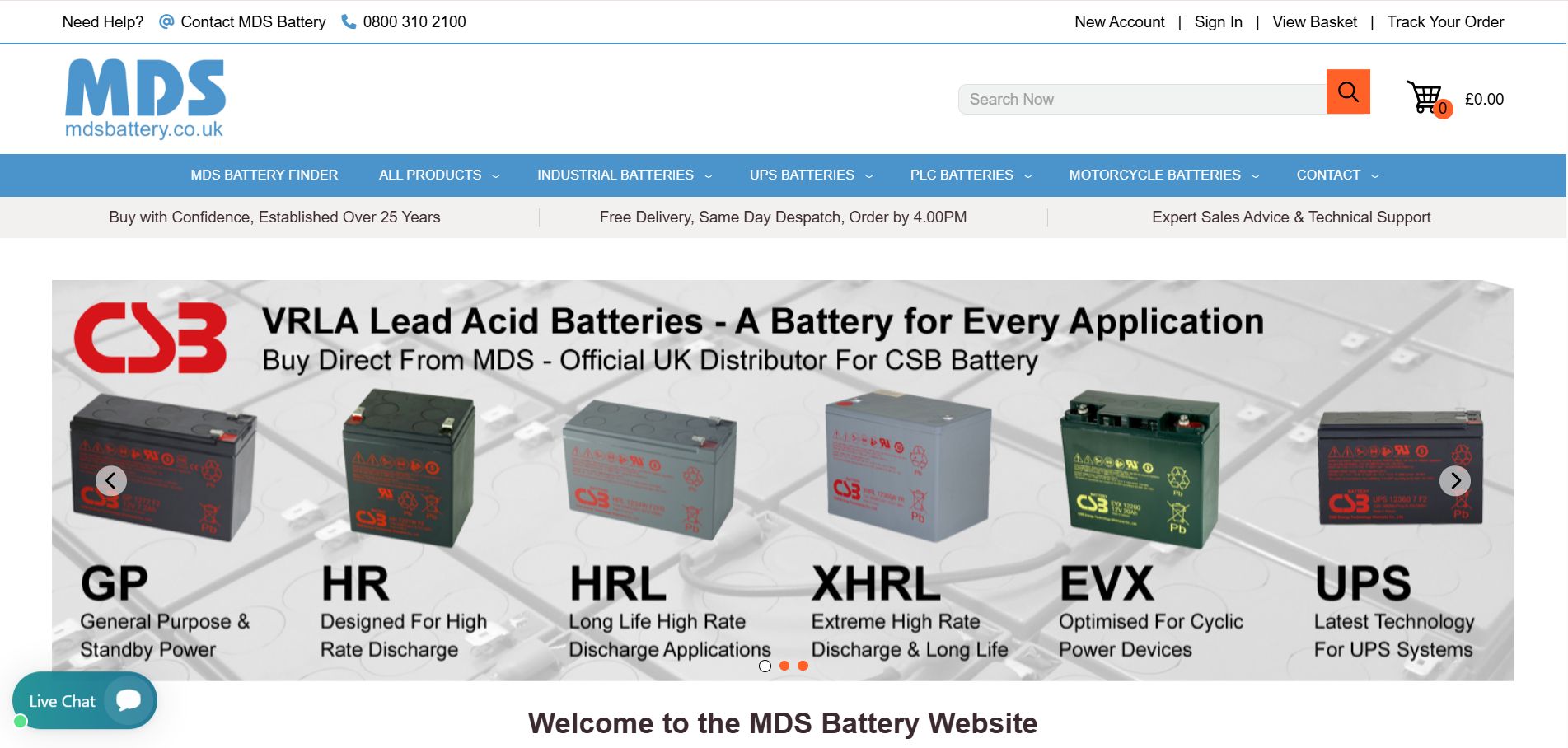Advance the carousel with the right arrow

(1456, 480)
